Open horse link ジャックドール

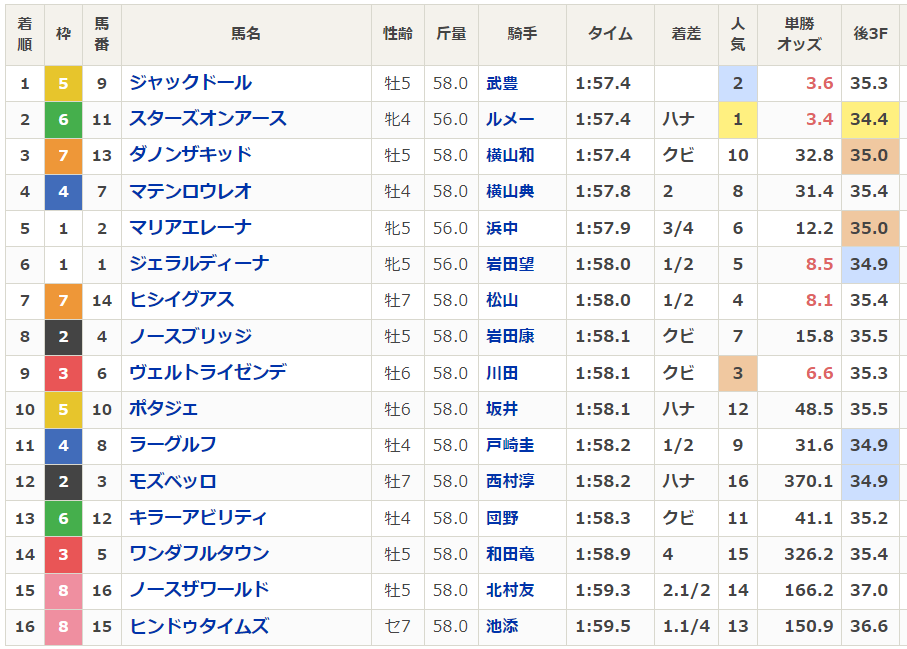pyautogui.click(x=190, y=83)
